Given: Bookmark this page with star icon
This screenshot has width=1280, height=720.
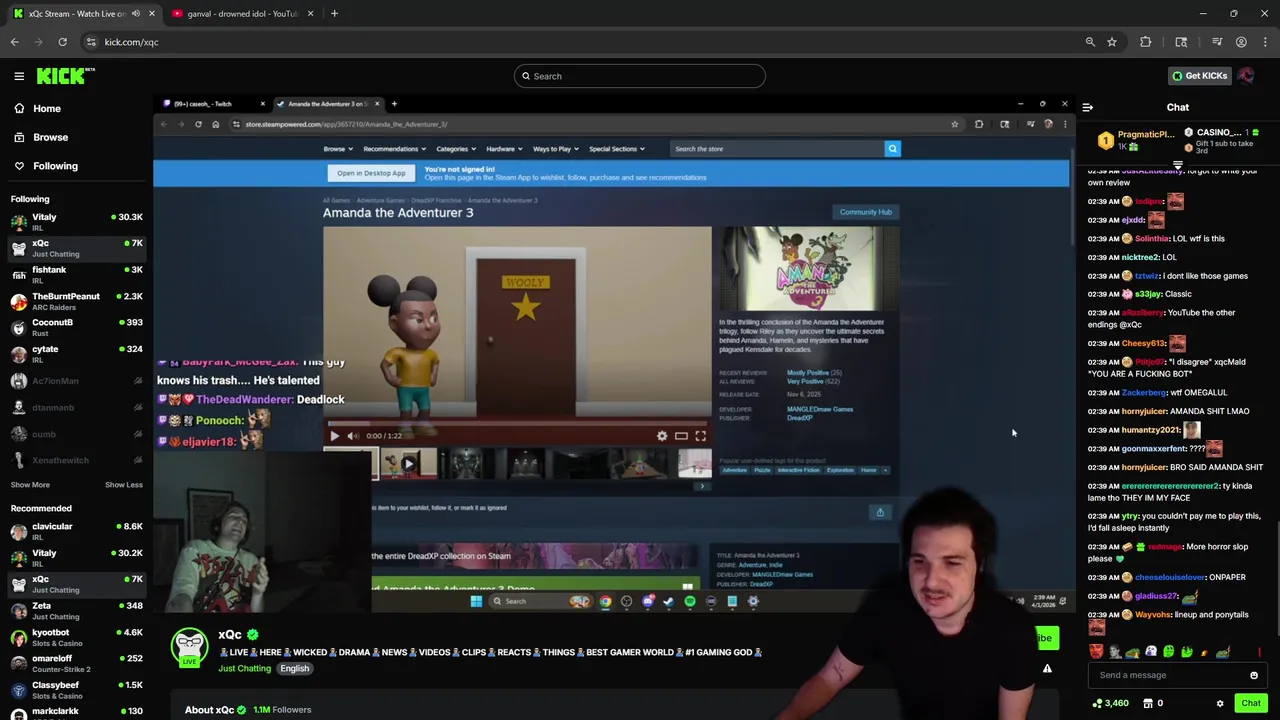Looking at the screenshot, I should (x=1111, y=42).
